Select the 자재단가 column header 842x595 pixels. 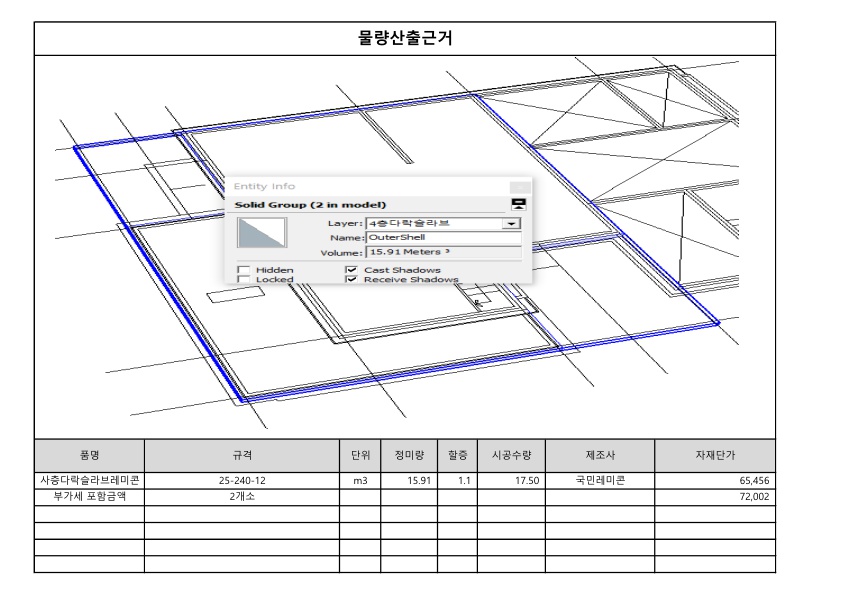715,455
